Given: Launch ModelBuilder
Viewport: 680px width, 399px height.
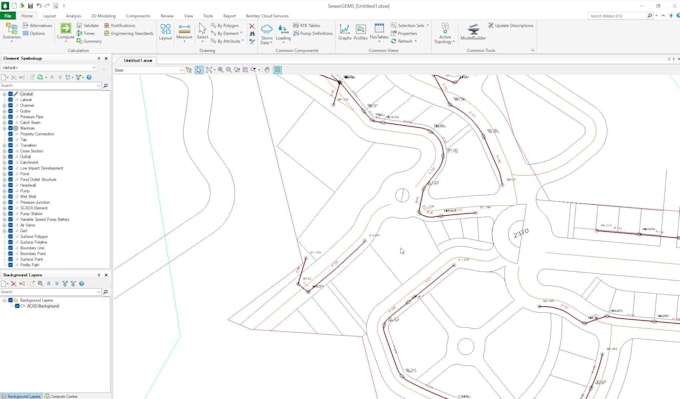Looking at the screenshot, I should pos(473,32).
